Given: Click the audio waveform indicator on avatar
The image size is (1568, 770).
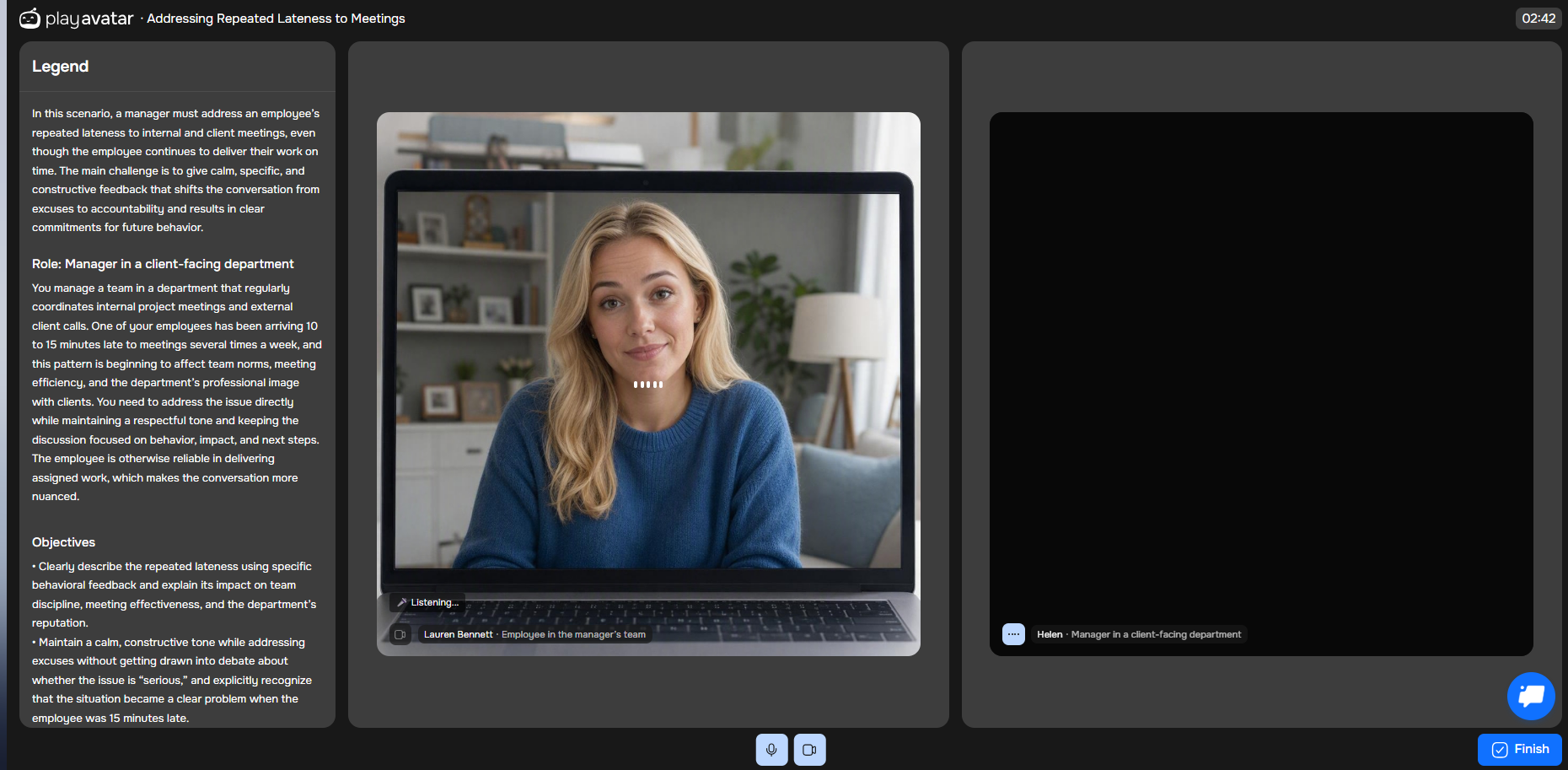Looking at the screenshot, I should (648, 385).
